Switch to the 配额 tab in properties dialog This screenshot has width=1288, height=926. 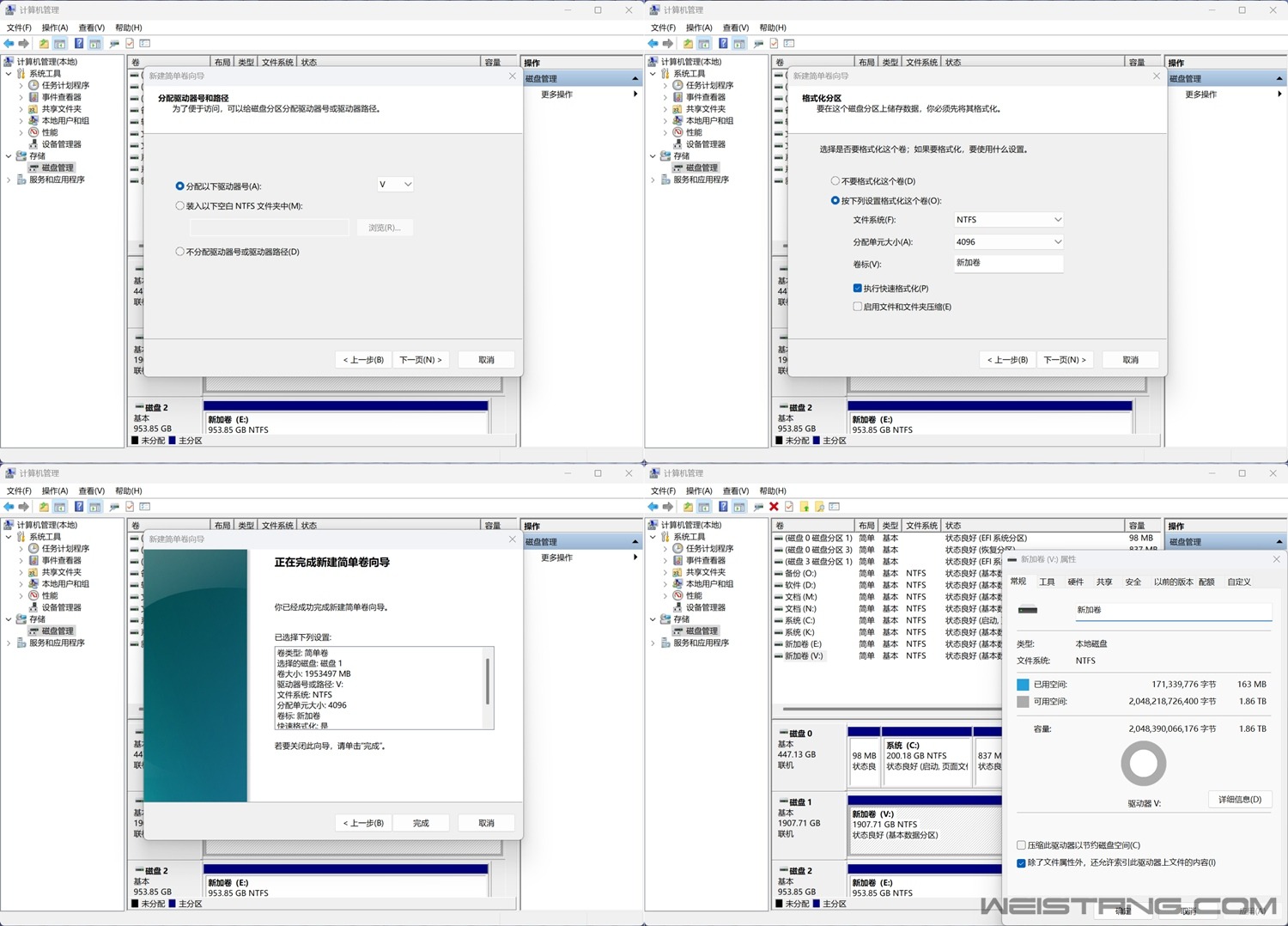point(1206,582)
